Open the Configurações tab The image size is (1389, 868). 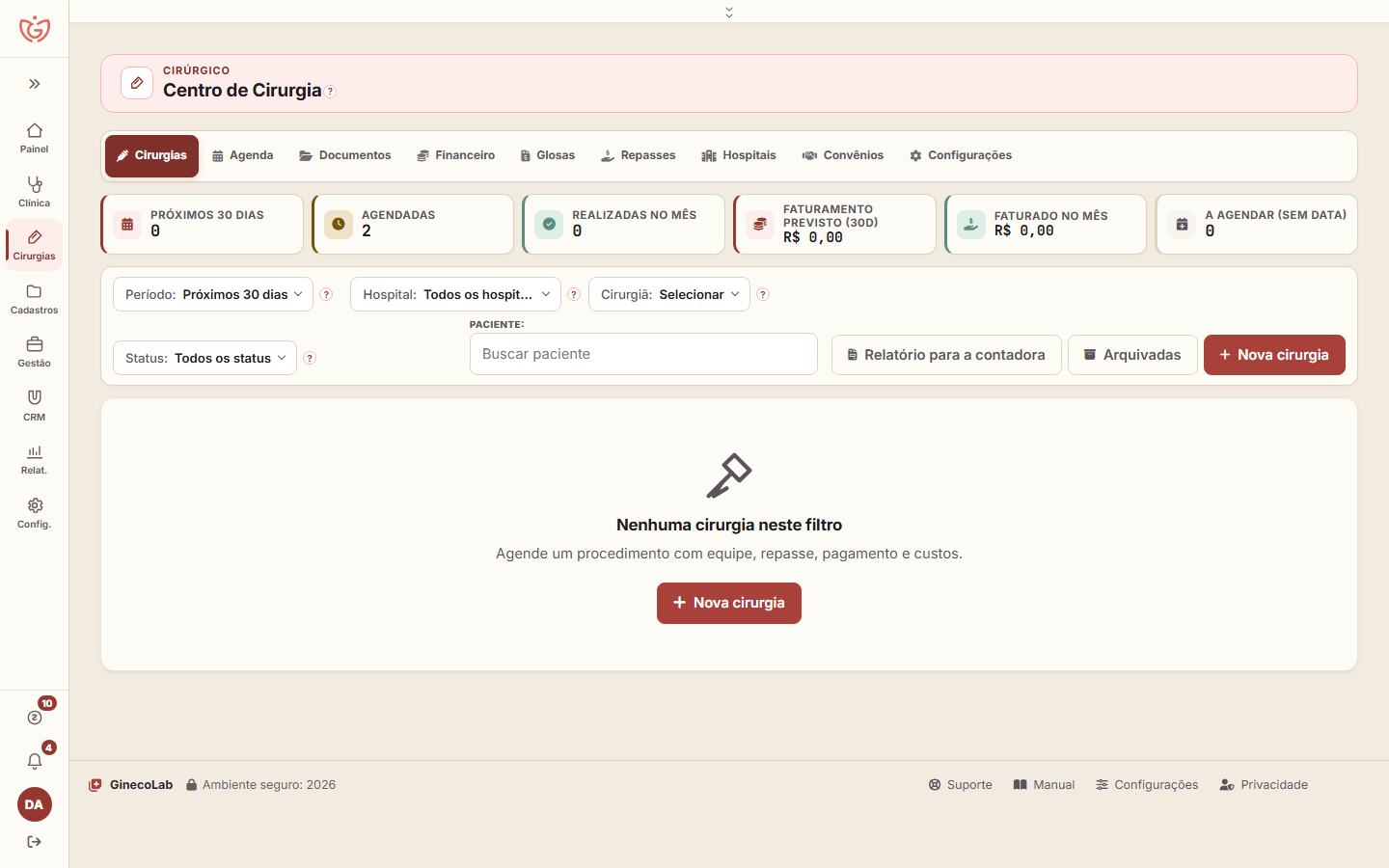click(961, 155)
